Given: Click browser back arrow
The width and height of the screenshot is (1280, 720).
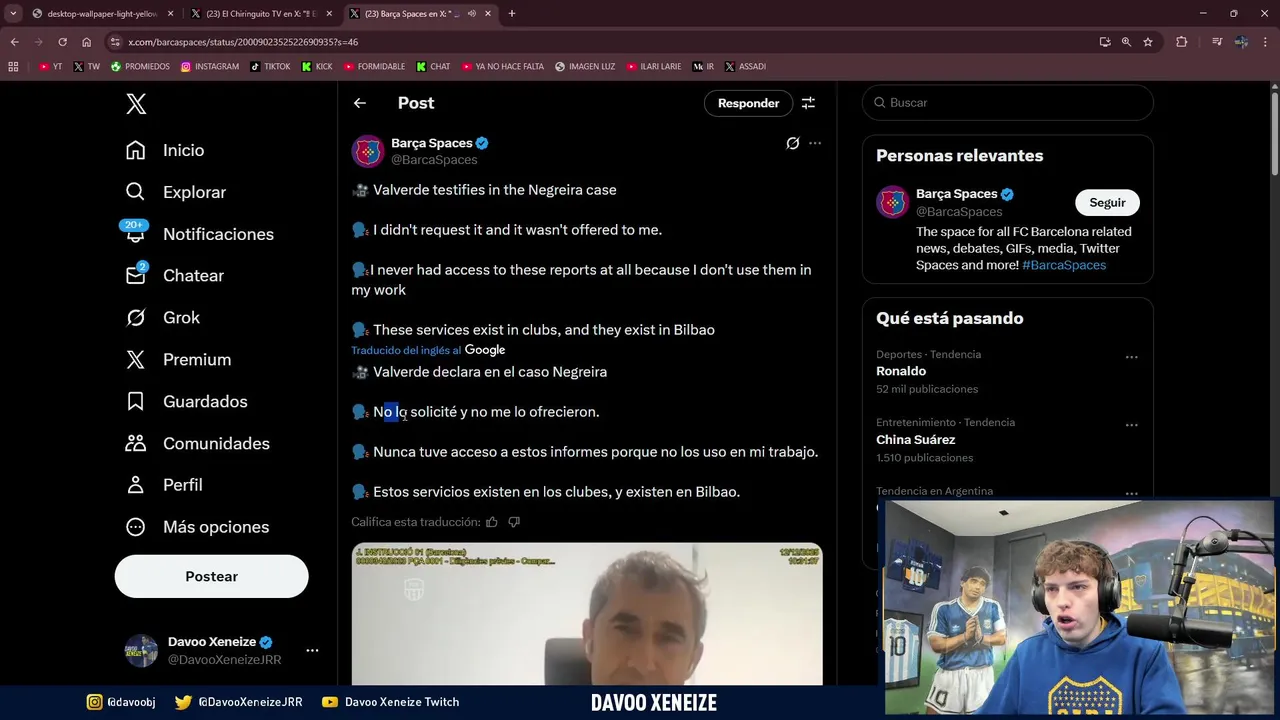Looking at the screenshot, I should tap(14, 42).
